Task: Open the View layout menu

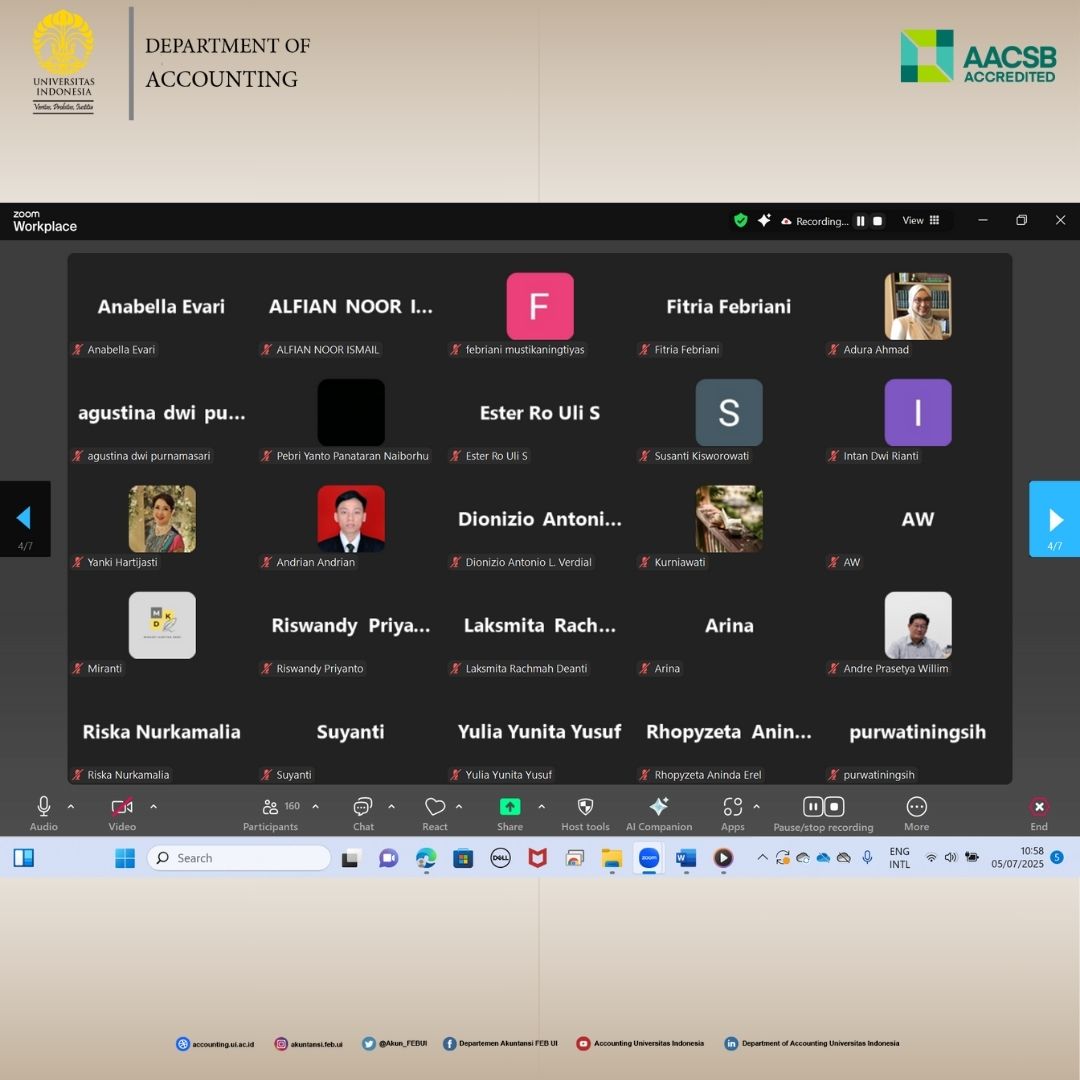Action: click(x=920, y=221)
